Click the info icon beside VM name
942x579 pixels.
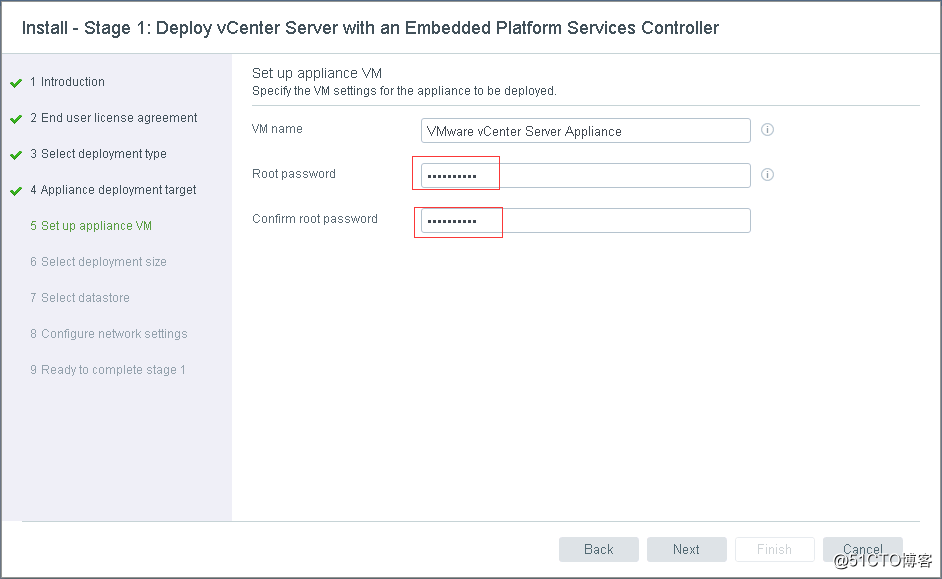pos(767,129)
